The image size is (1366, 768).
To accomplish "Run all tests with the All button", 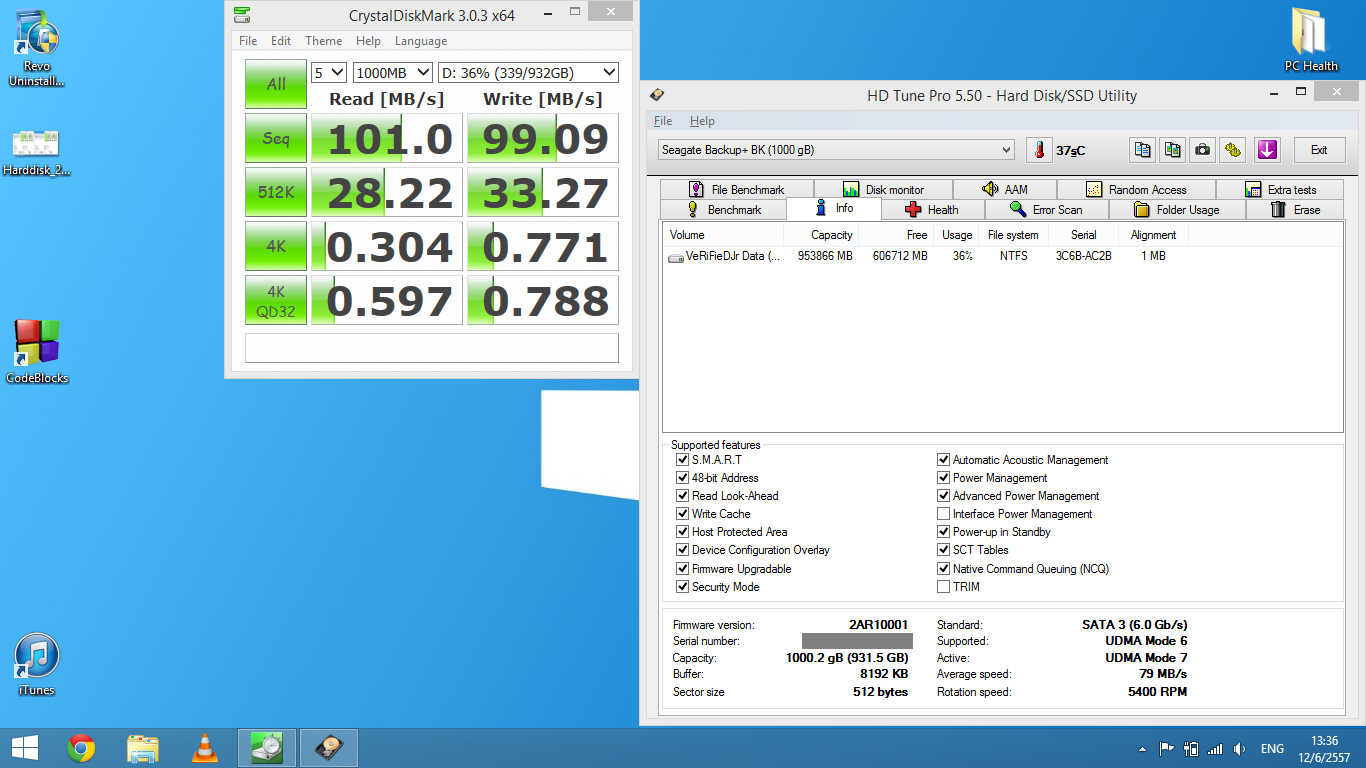I will tap(276, 85).
